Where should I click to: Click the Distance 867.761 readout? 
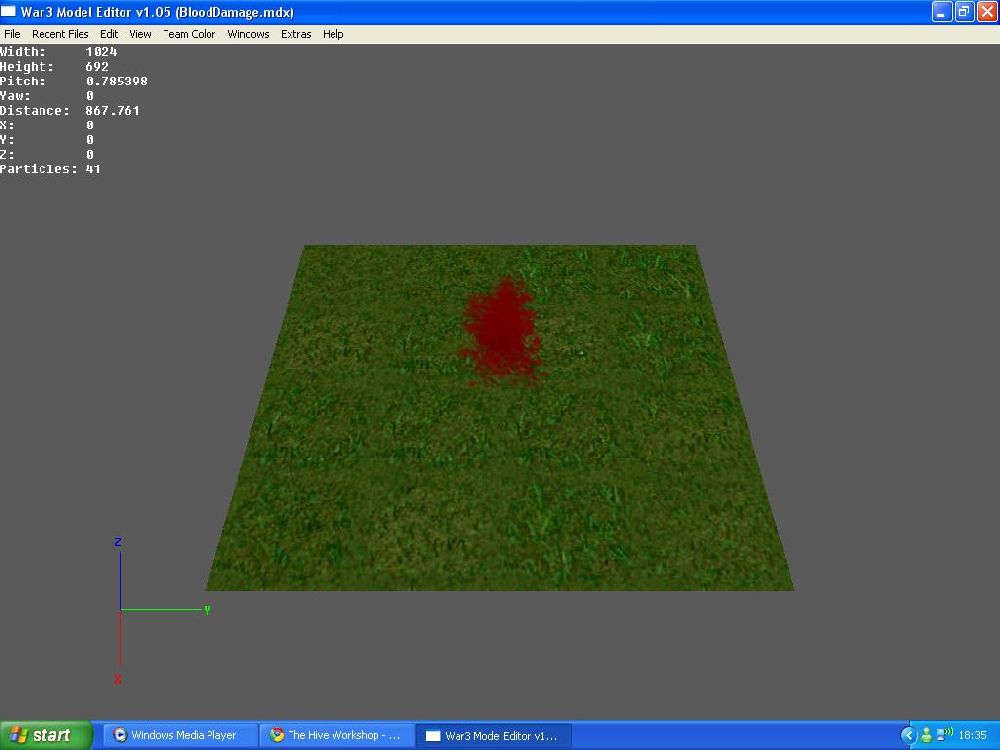[x=70, y=110]
